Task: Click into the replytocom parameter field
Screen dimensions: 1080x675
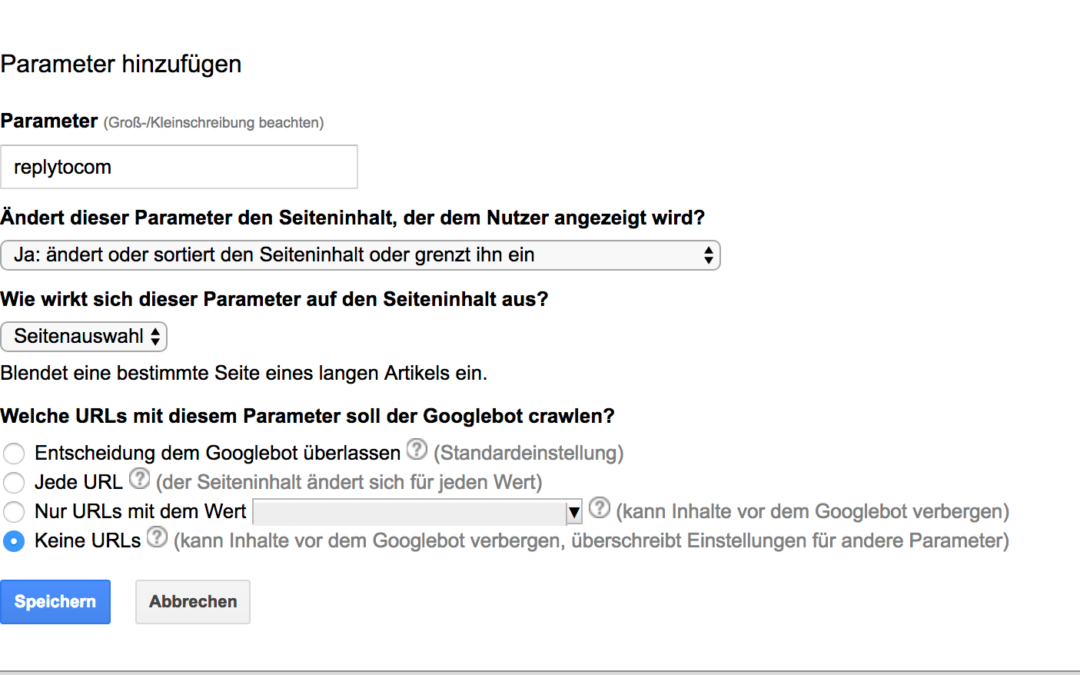Action: click(179, 167)
